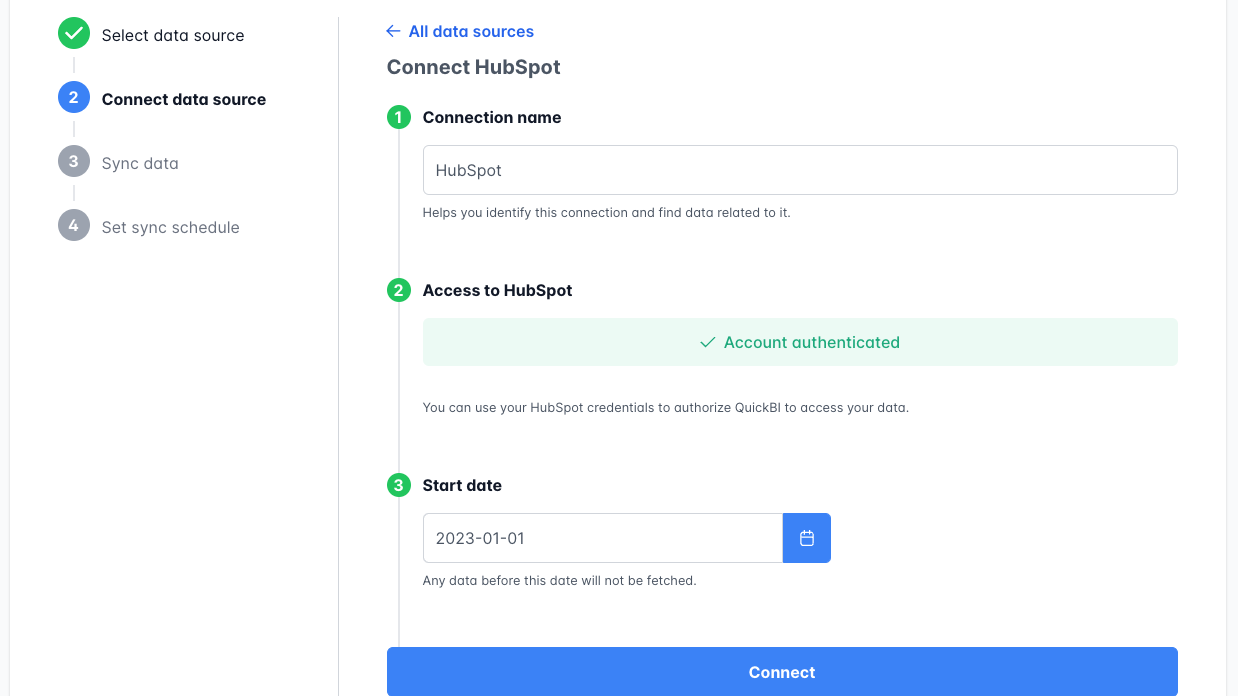Click the green checkmark on Select data source step
This screenshot has height=696, width=1238.
pyautogui.click(x=73, y=33)
